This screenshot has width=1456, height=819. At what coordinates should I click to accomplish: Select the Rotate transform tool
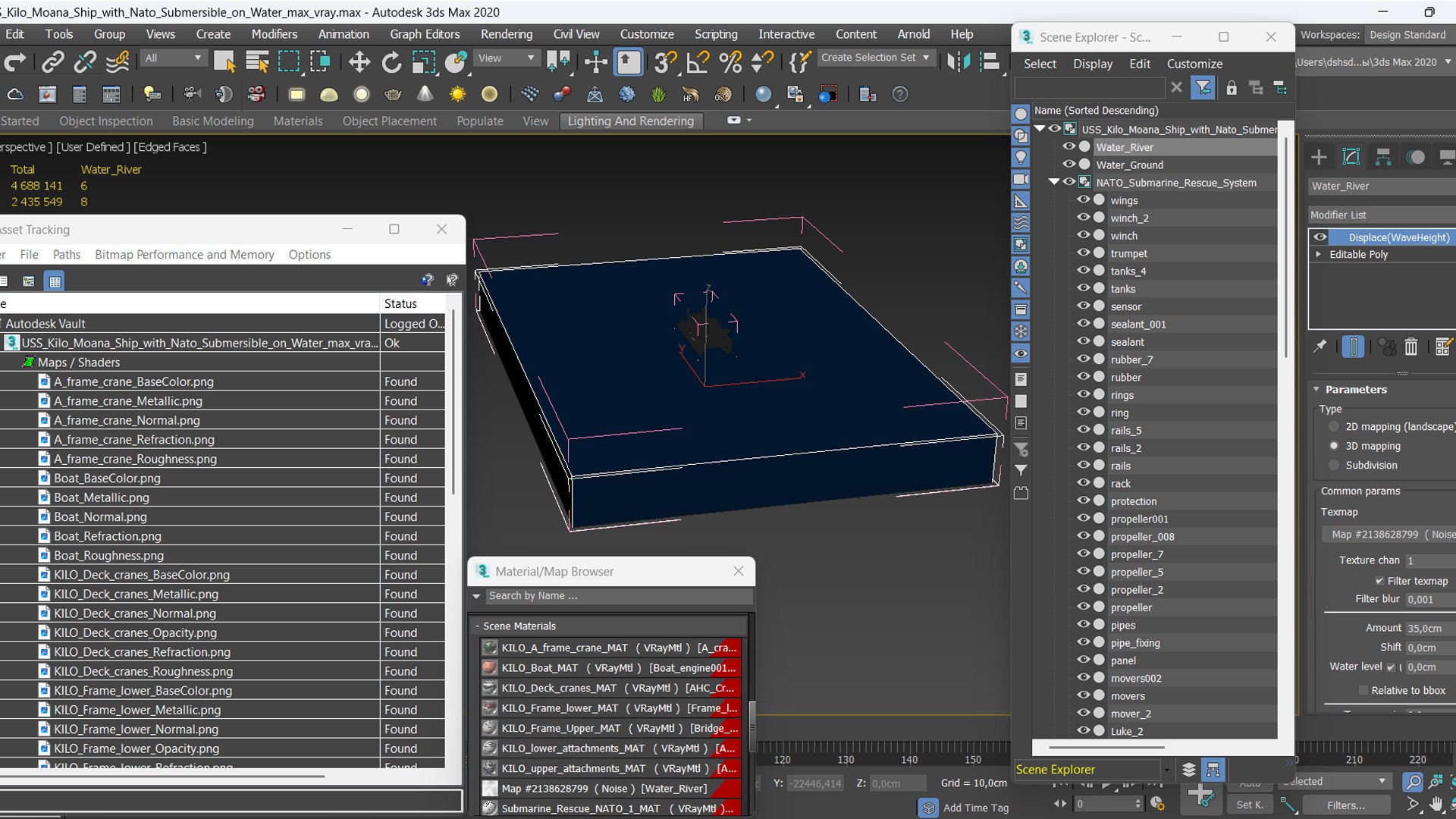(x=391, y=62)
